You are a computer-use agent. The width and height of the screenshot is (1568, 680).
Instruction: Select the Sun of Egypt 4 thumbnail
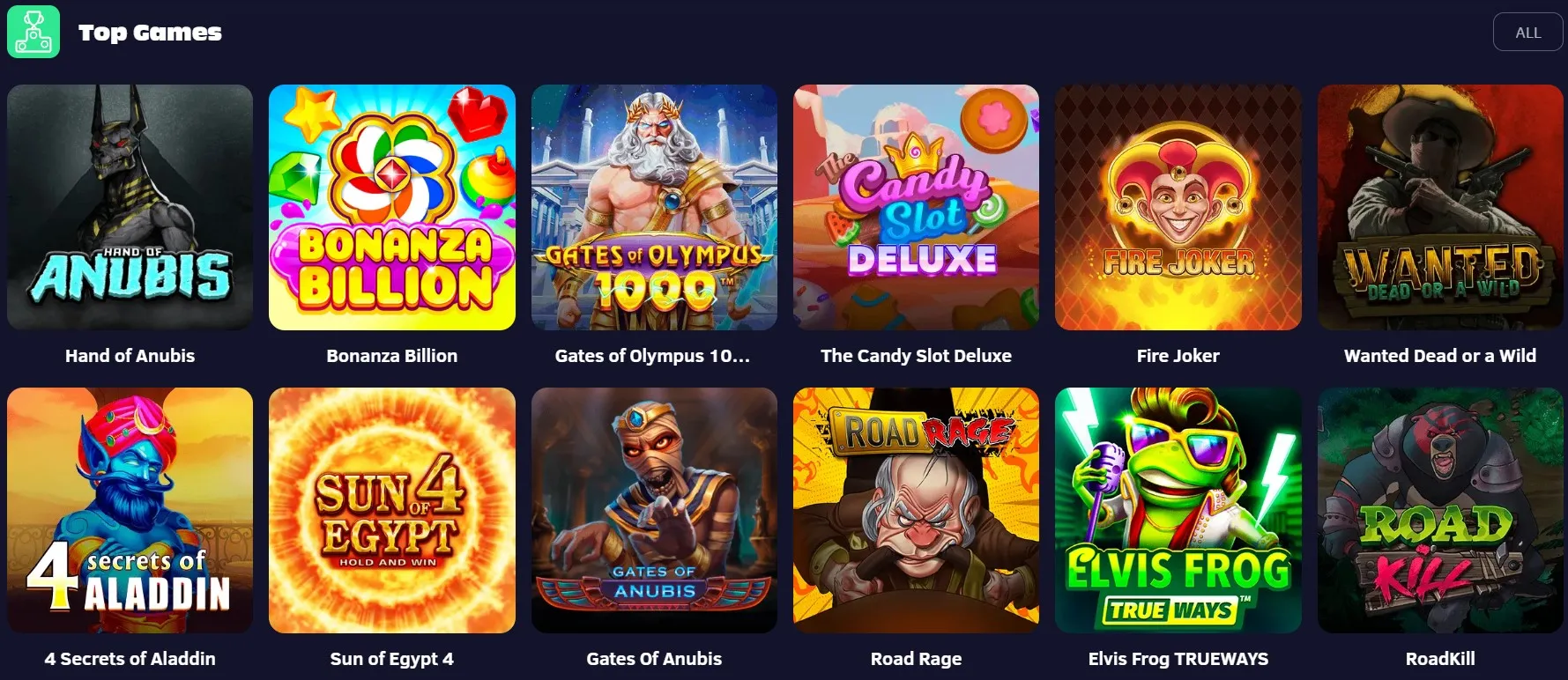(392, 510)
